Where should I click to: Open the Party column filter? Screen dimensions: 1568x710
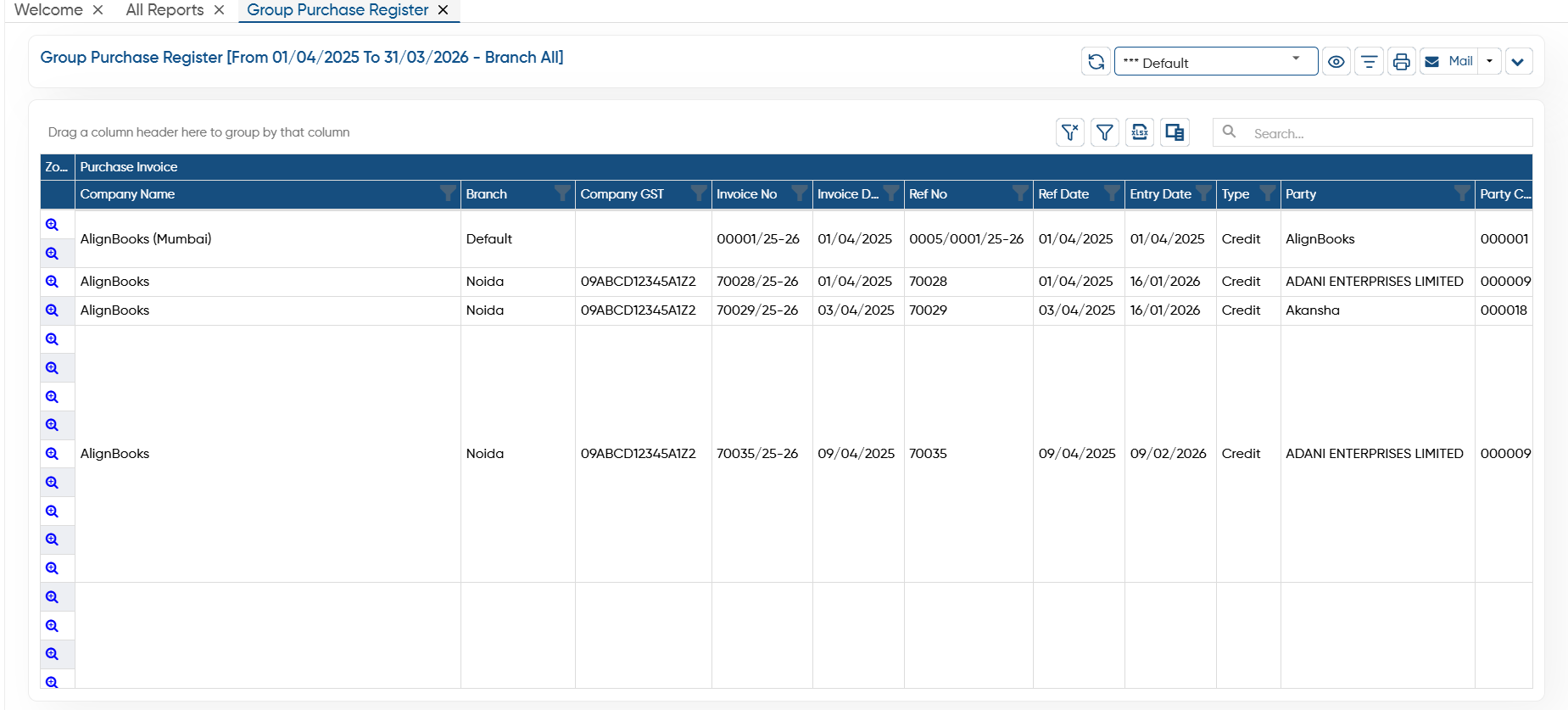[1462, 193]
